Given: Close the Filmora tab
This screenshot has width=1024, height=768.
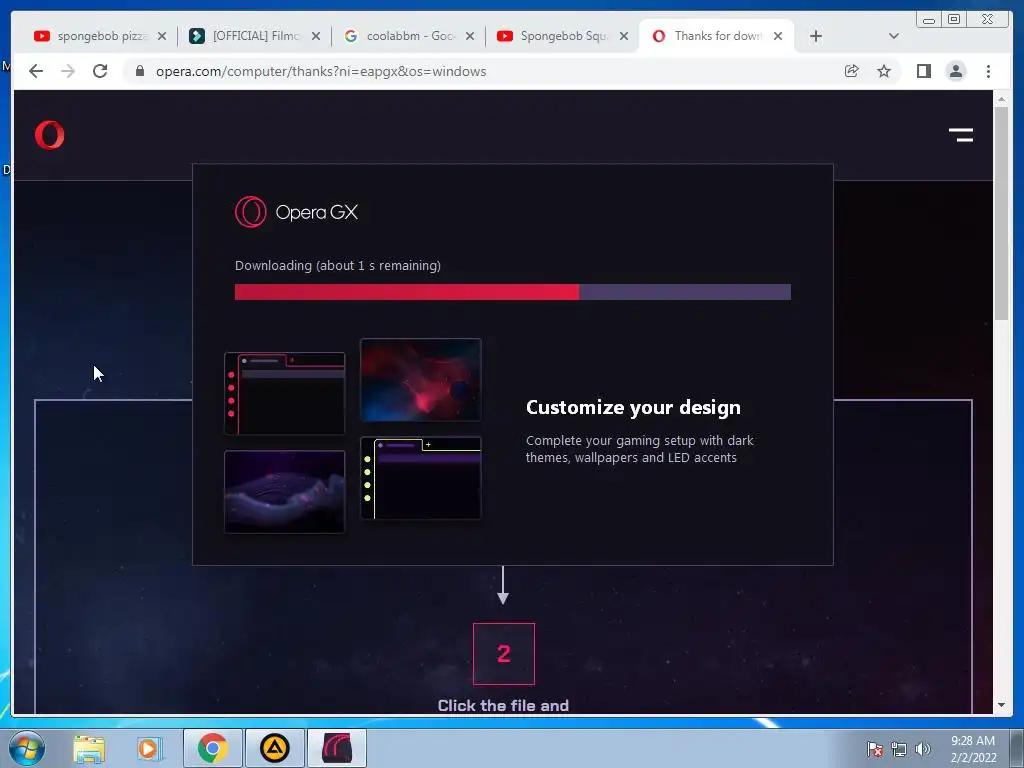Looking at the screenshot, I should (x=316, y=36).
